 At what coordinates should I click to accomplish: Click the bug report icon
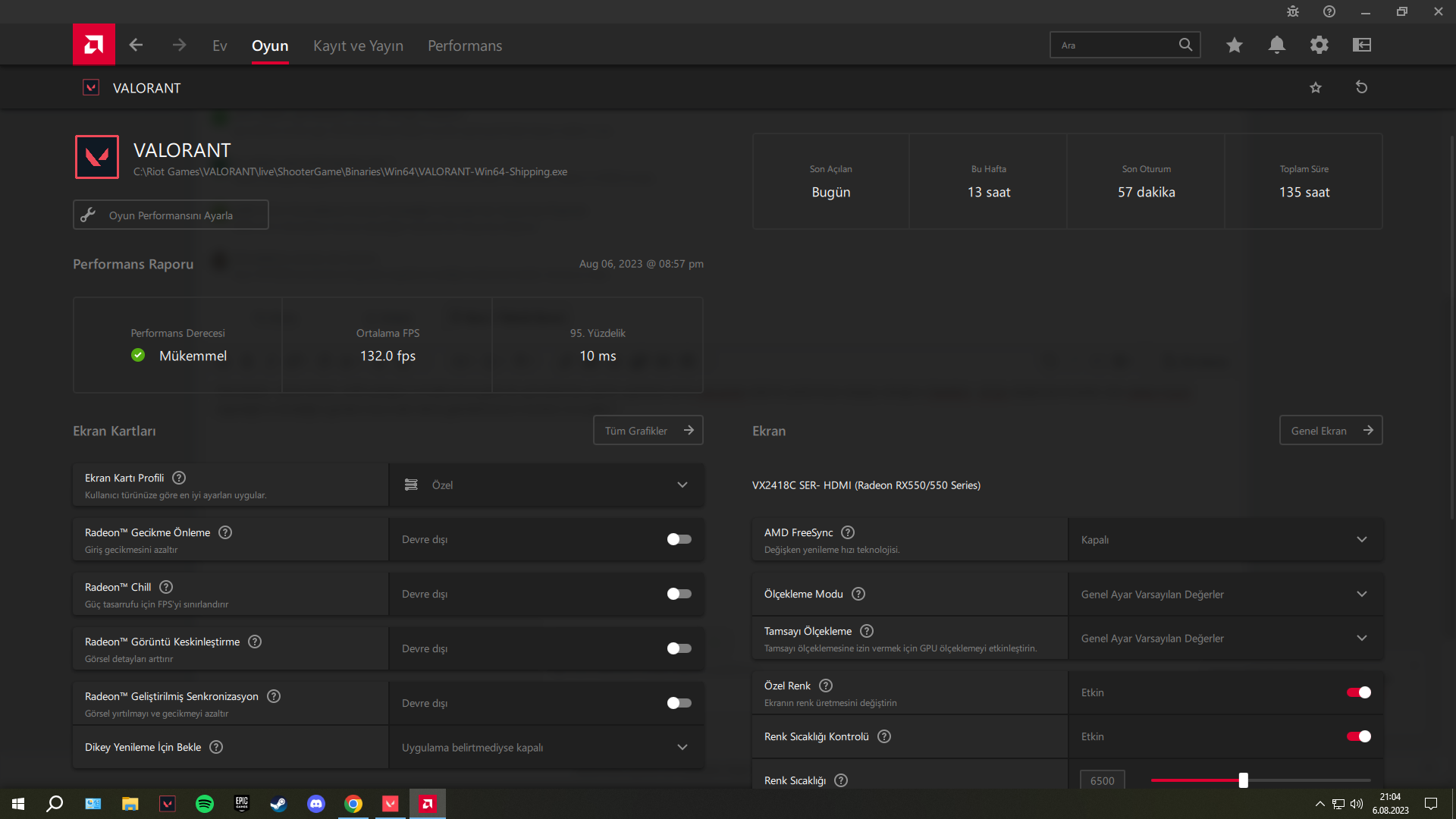pos(1292,11)
